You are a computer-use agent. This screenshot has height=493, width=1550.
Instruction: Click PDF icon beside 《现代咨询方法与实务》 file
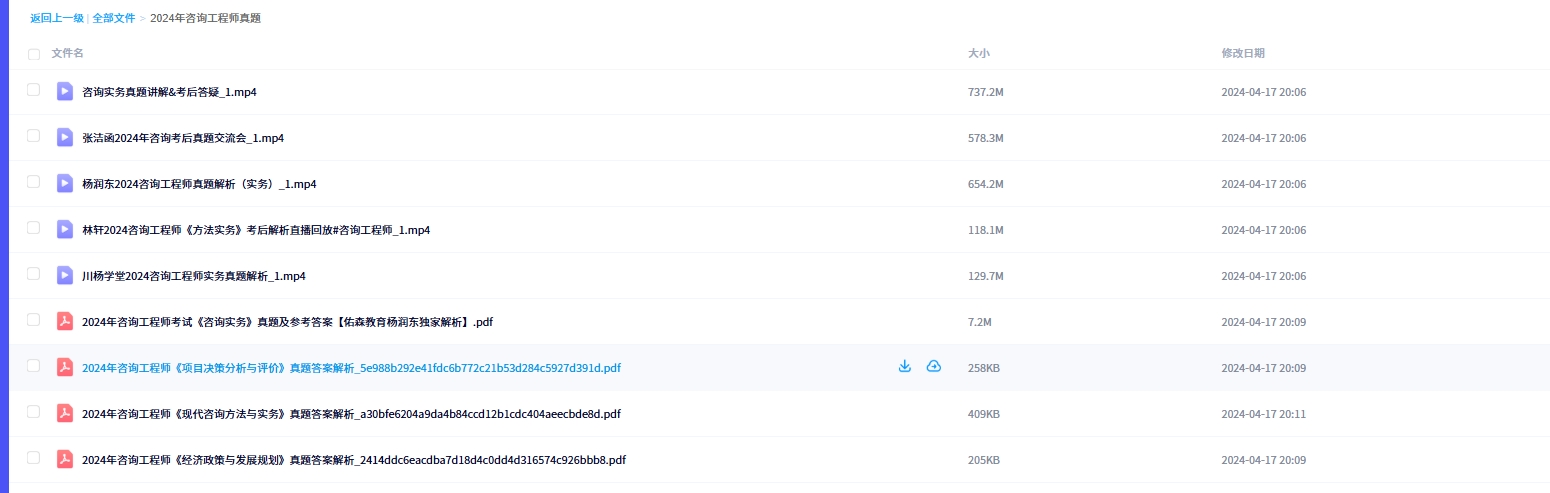[65, 413]
